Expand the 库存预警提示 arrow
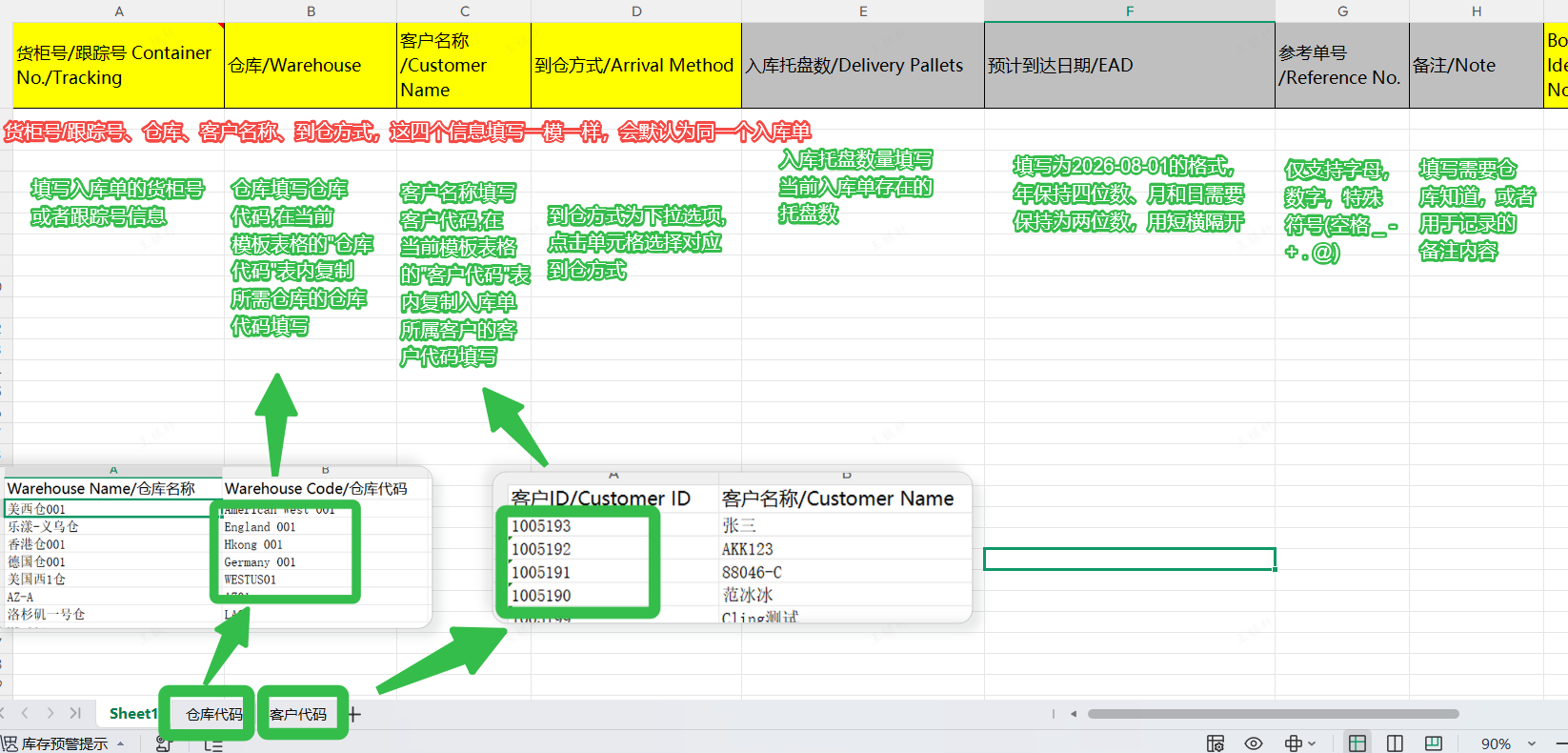The image size is (1568, 753). [121, 743]
